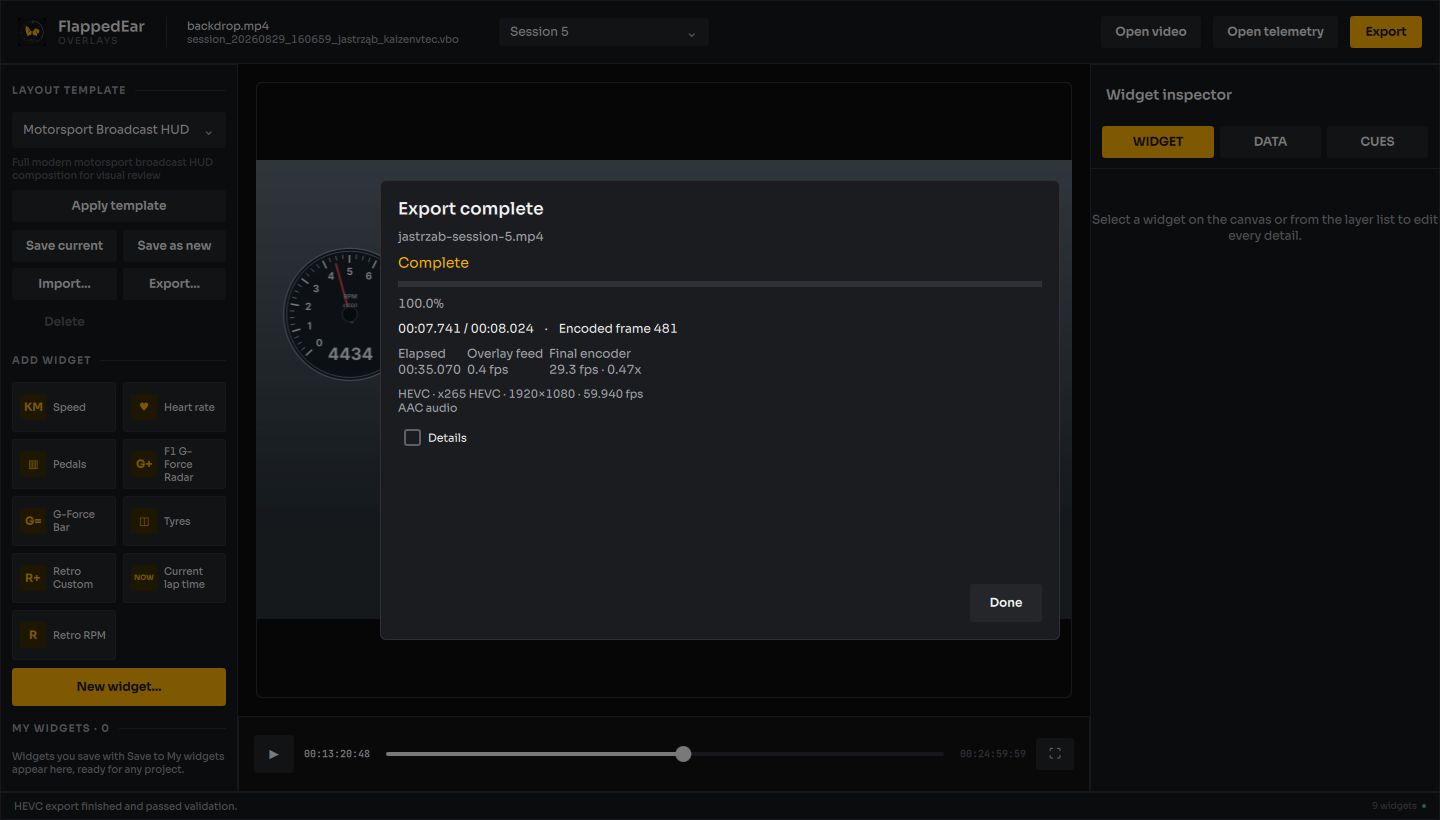Click the backdrop.mp4 file name
The height and width of the screenshot is (820, 1440).
pos(228,26)
